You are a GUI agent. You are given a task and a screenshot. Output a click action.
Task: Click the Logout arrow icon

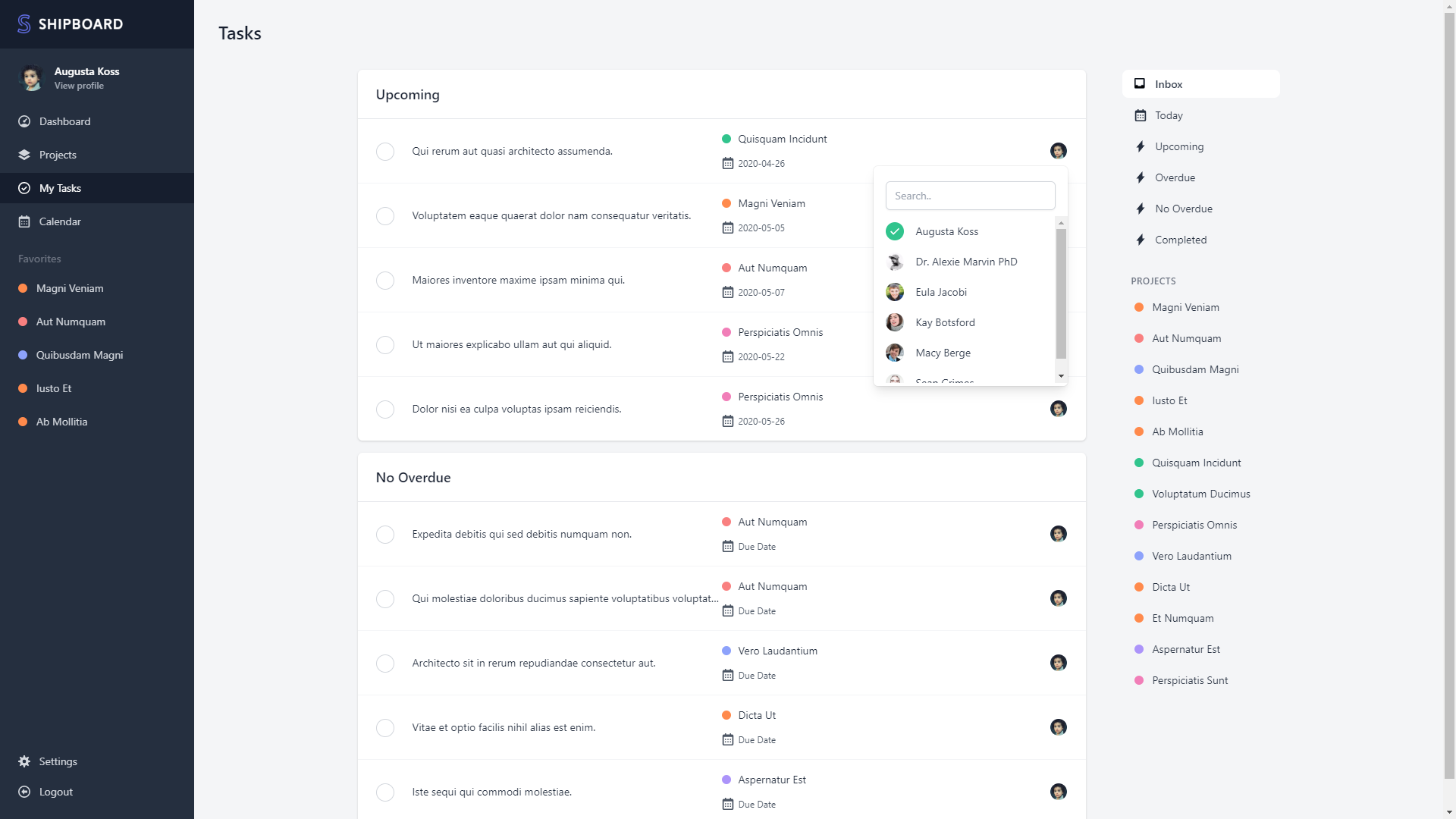click(24, 792)
